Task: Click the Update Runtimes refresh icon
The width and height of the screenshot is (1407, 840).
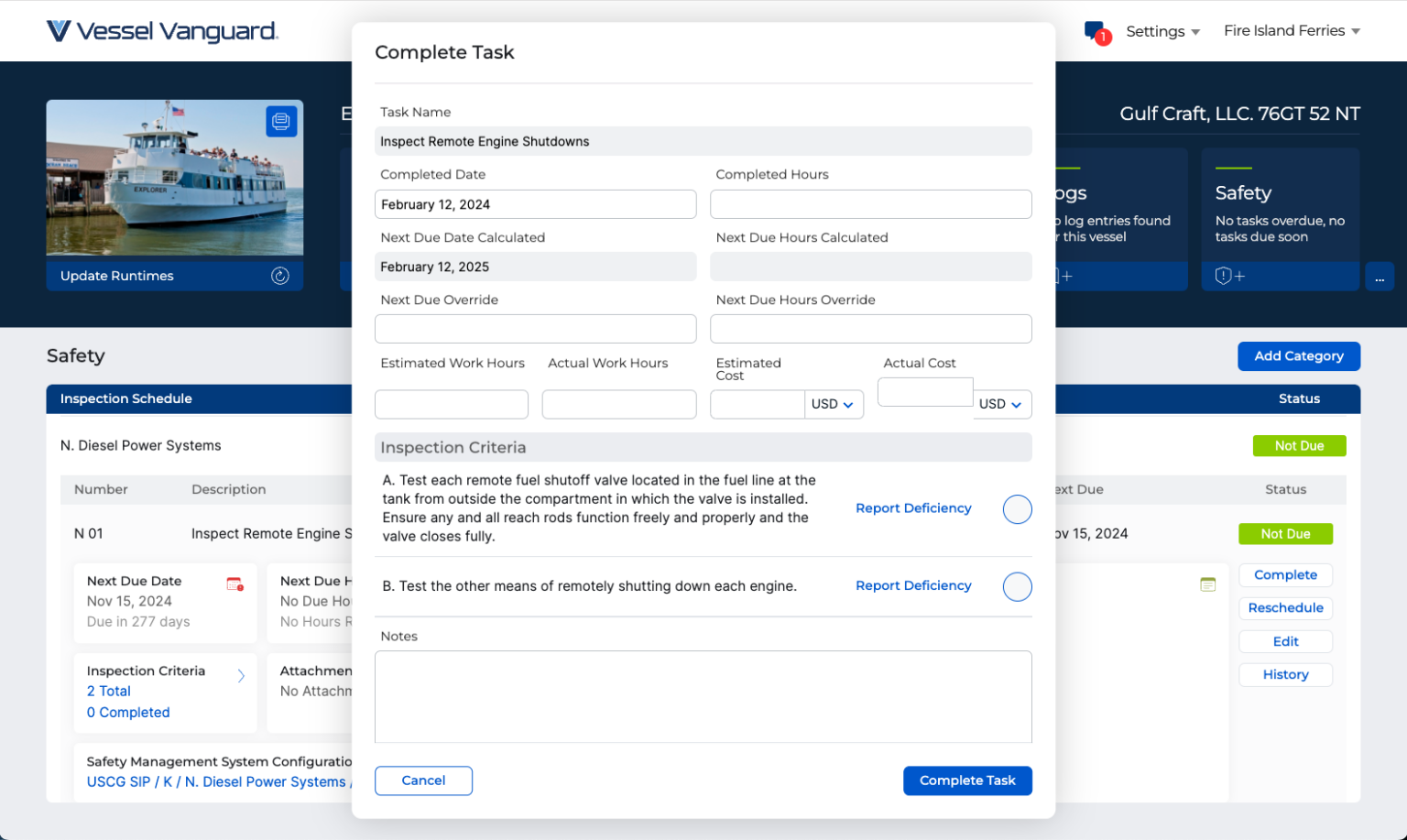Action: 280,276
